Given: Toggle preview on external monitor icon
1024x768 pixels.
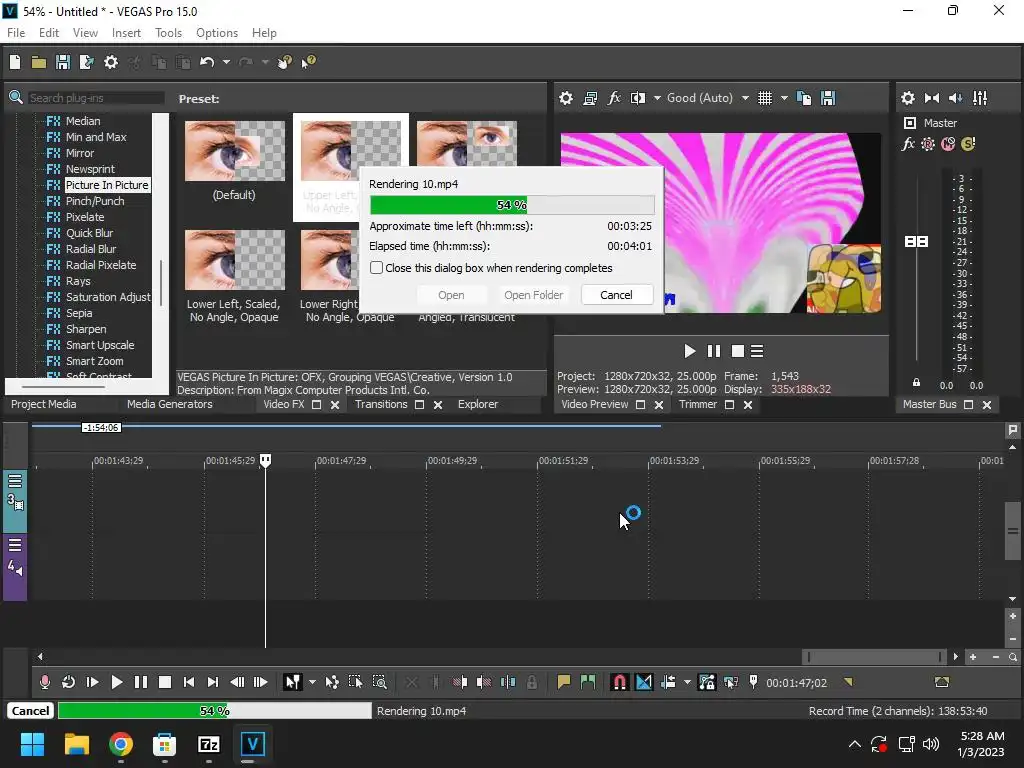Looking at the screenshot, I should tap(590, 98).
